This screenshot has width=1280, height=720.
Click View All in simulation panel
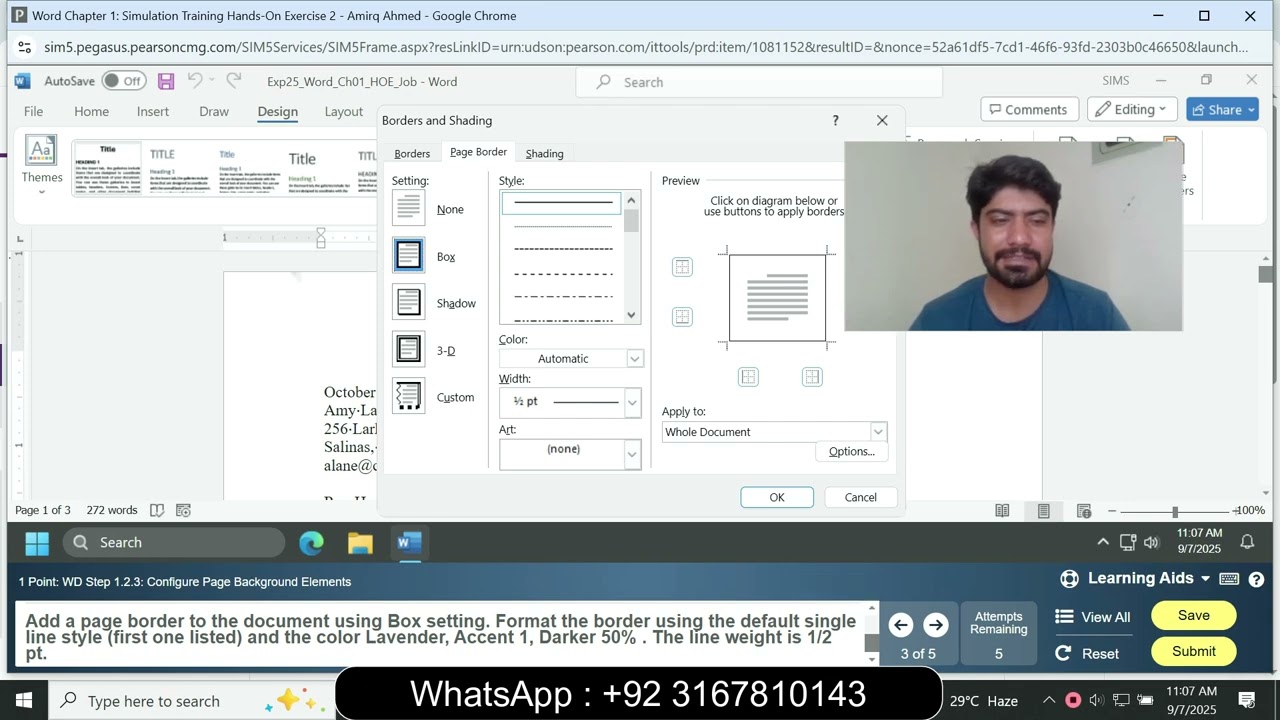[1093, 617]
